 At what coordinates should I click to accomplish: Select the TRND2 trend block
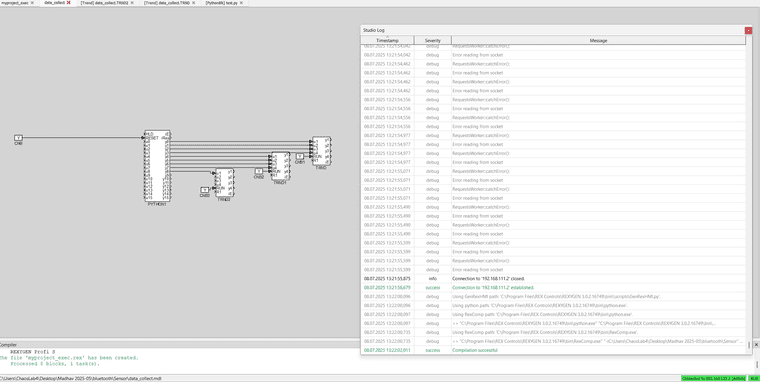(224, 183)
